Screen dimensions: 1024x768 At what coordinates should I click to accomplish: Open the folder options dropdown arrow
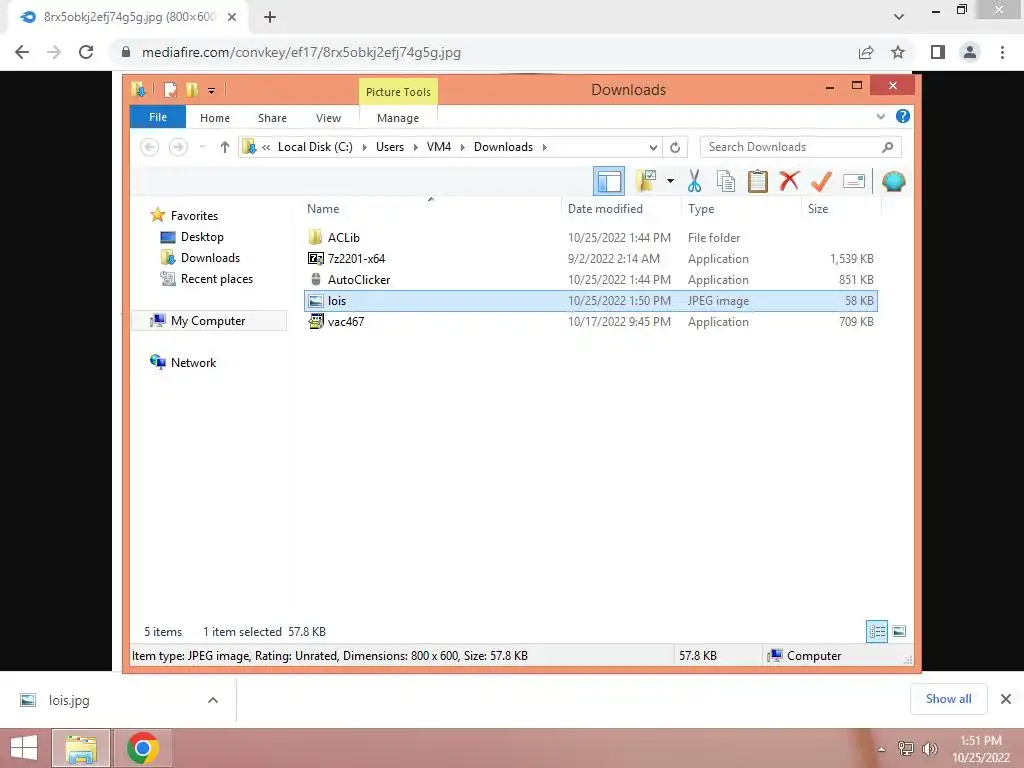(x=670, y=181)
